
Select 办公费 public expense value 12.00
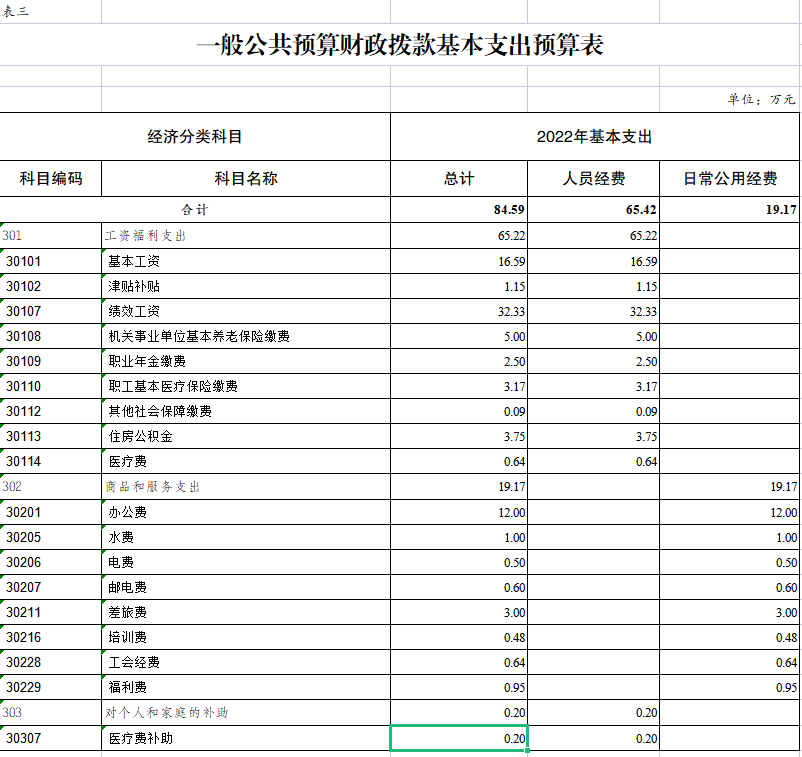[x=730, y=513]
